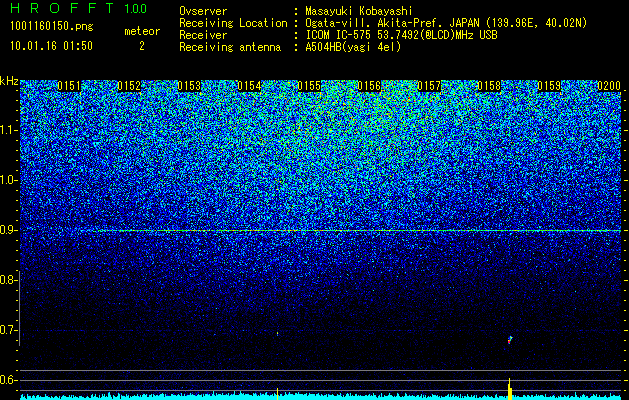Click the 0.7 frequency axis label
This screenshot has width=629, height=400.
(x=8, y=330)
